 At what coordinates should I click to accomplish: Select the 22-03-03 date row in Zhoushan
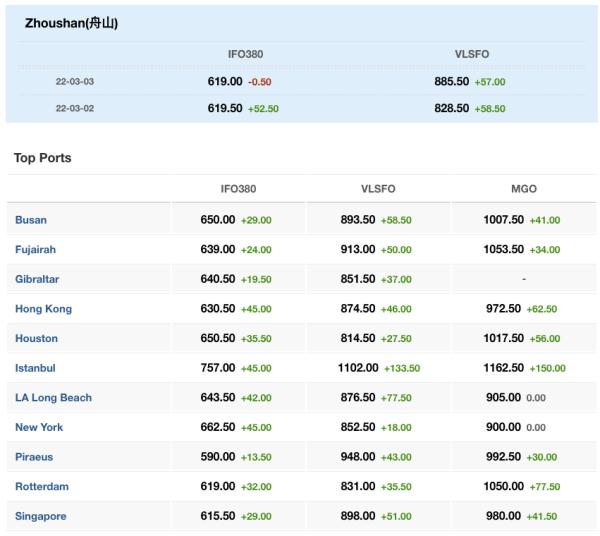(x=75, y=82)
